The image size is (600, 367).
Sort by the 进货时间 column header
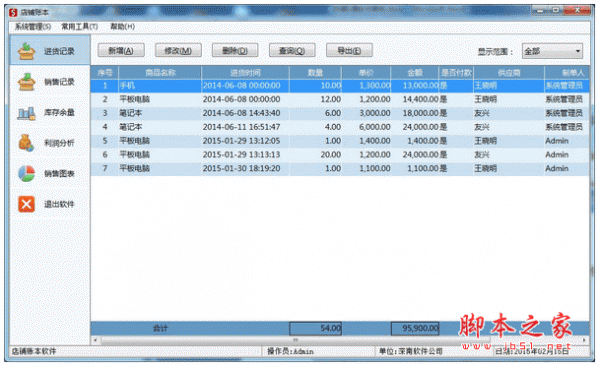tap(245, 72)
